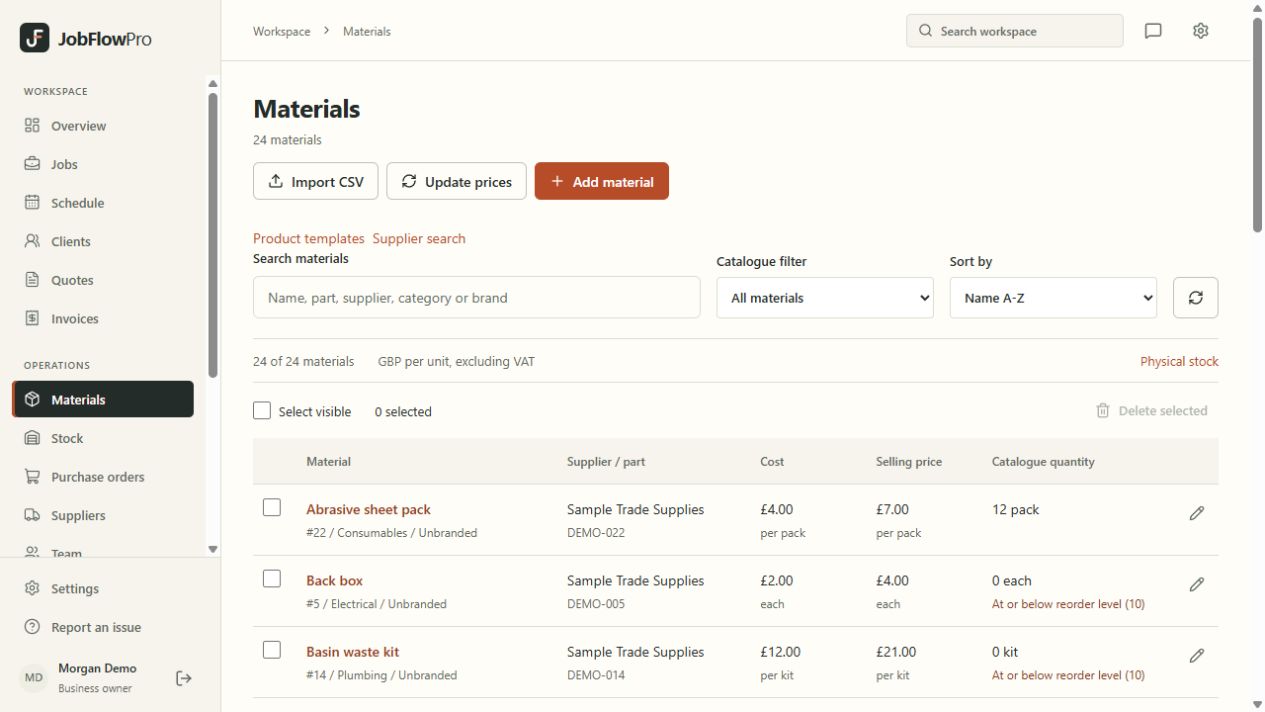1265x712 pixels.
Task: Click the 0 selected count text
Action: click(403, 412)
